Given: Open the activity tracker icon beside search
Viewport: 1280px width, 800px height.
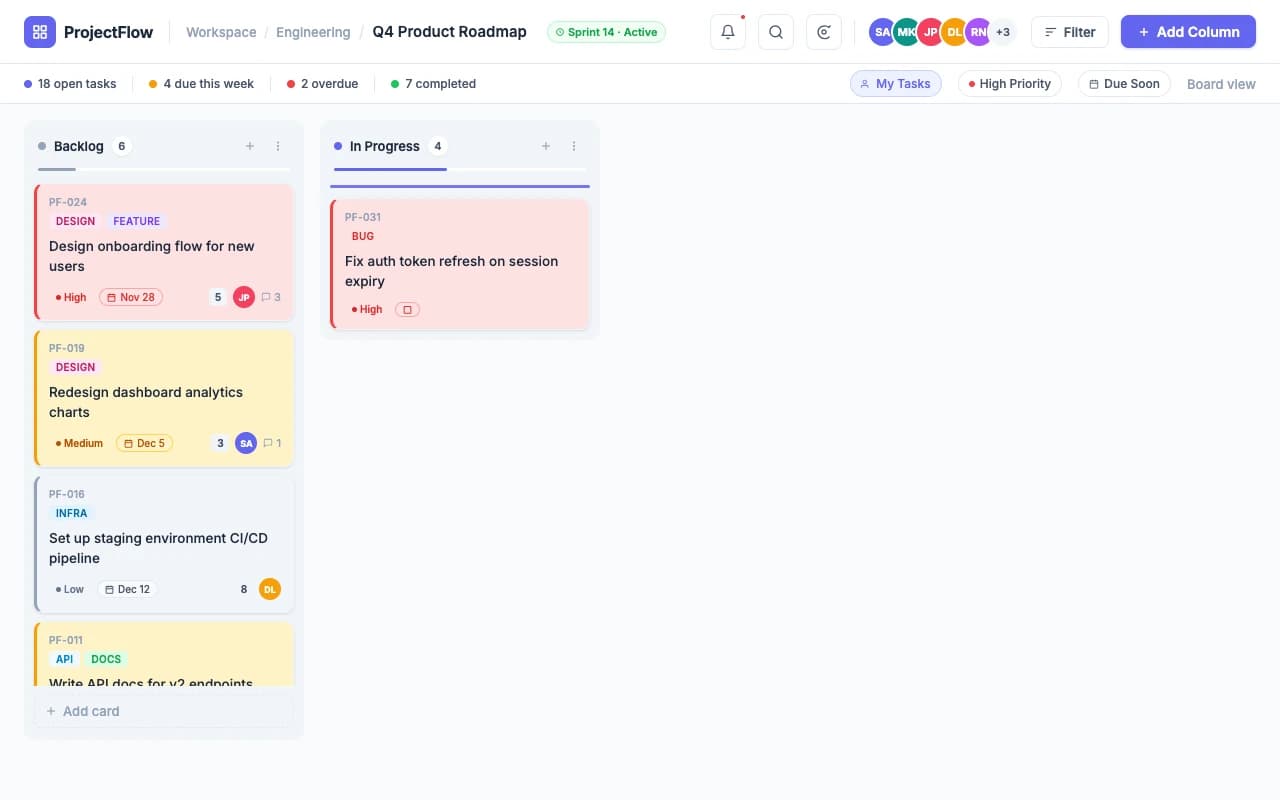Looking at the screenshot, I should click(823, 31).
